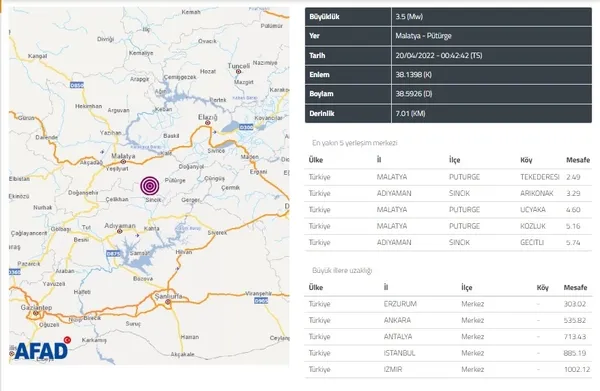The image size is (600, 391).
Task: Click the TEKEDERESI village cell
Action: point(540,177)
